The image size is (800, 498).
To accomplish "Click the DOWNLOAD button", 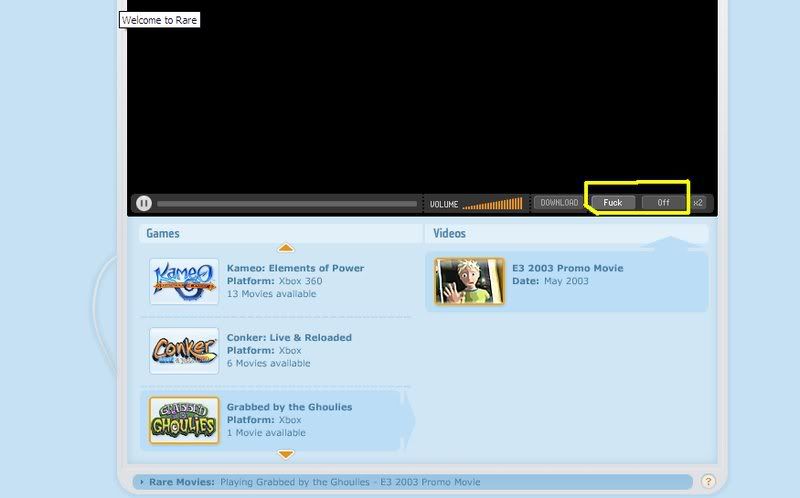I will point(559,203).
